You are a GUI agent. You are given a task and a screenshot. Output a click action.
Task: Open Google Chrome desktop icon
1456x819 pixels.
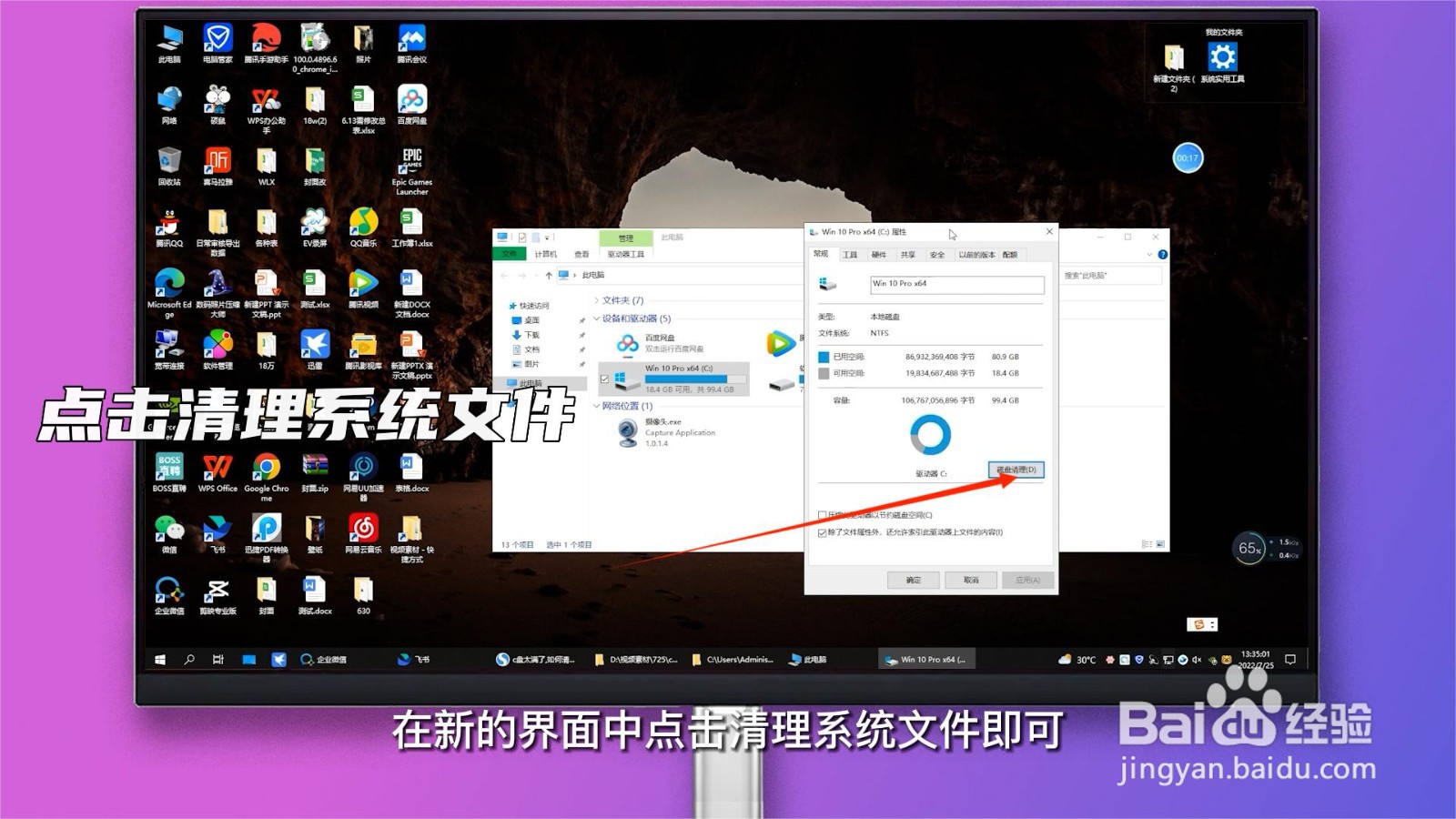pyautogui.click(x=266, y=478)
